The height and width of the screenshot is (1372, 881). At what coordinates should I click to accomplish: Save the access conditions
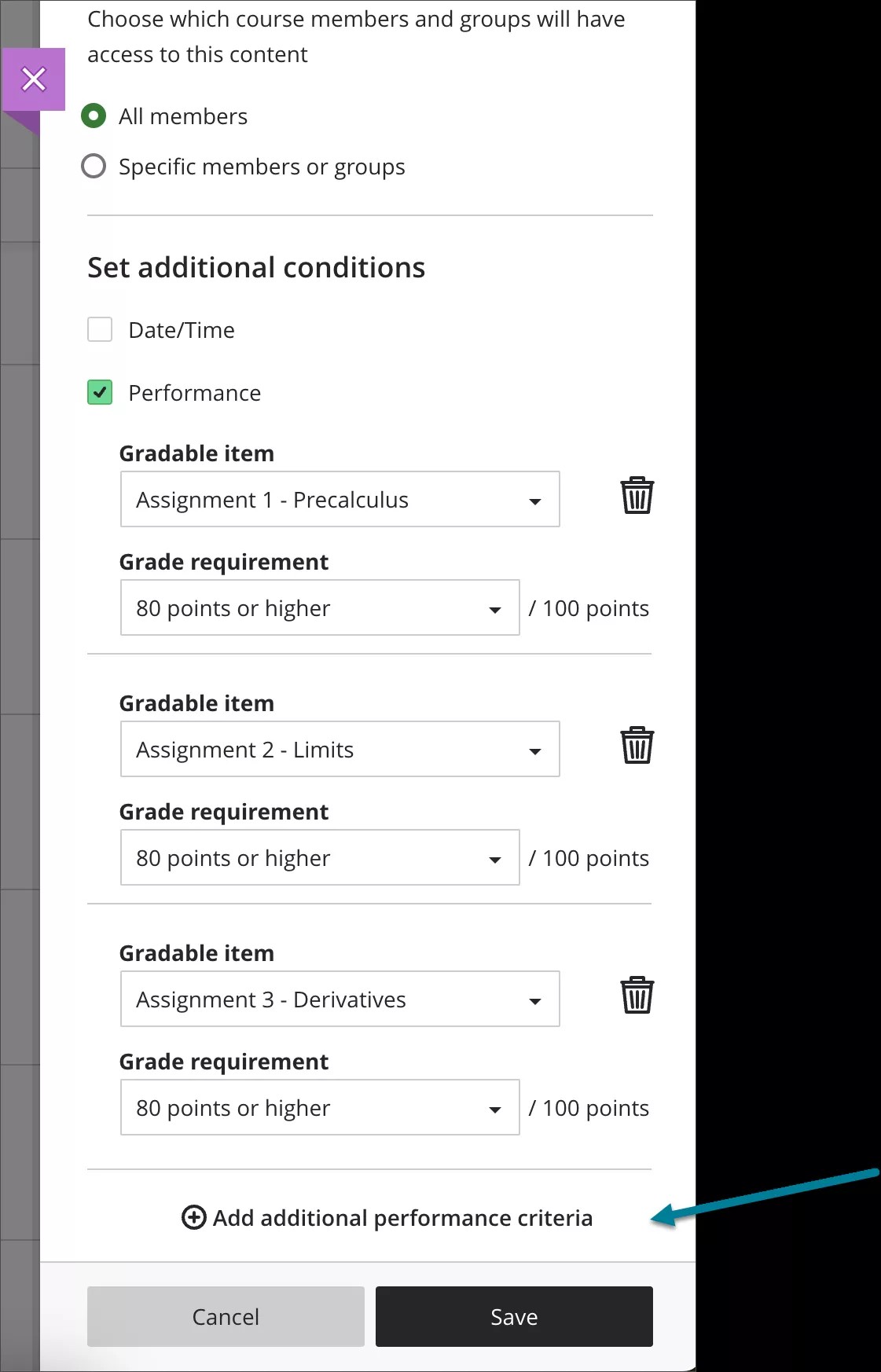click(514, 1316)
